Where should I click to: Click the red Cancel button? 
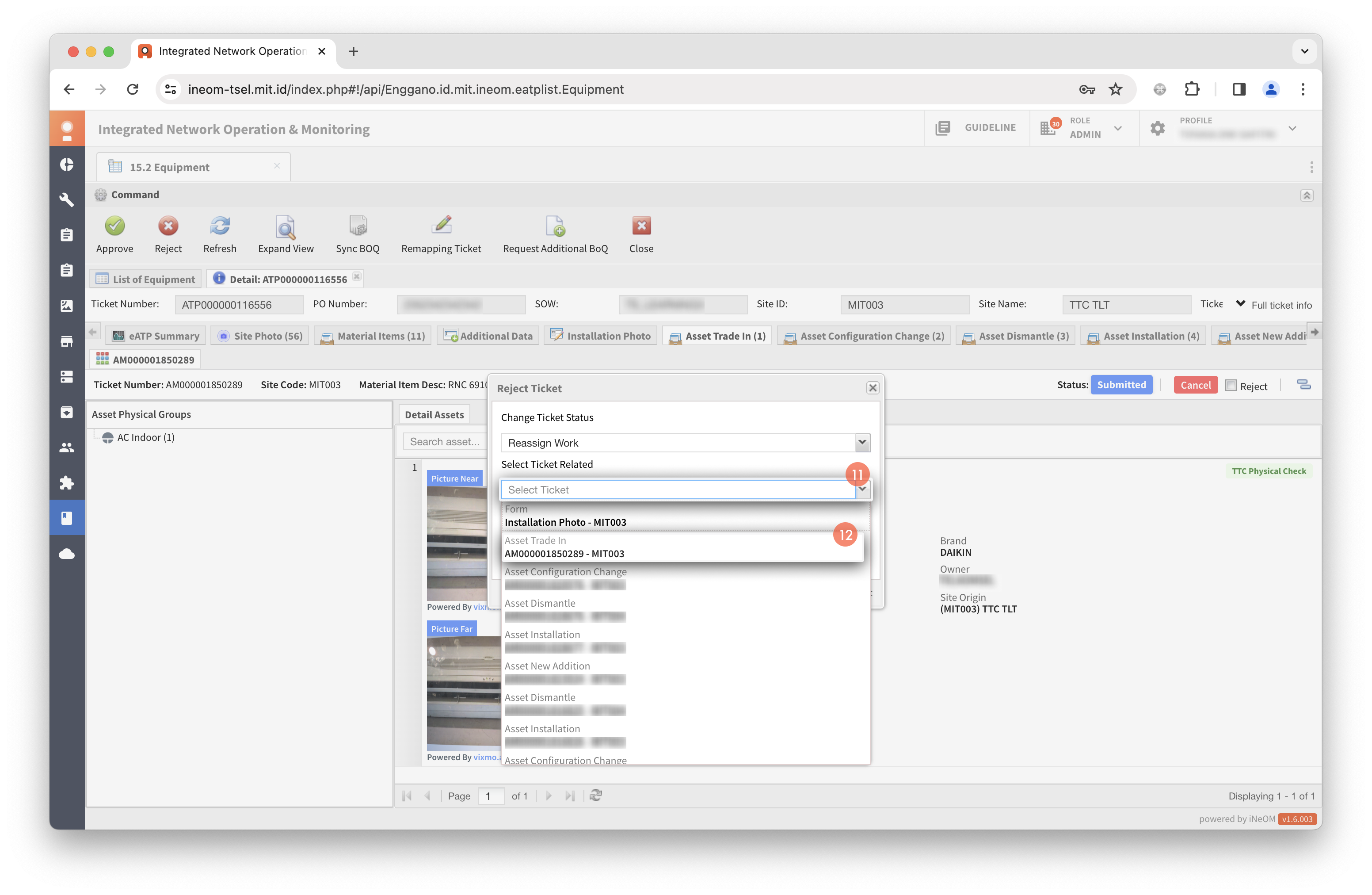pos(1195,385)
